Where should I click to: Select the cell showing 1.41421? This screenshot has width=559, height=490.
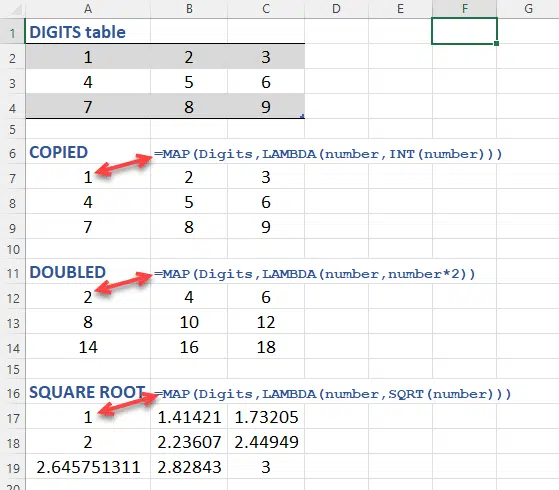coord(189,417)
